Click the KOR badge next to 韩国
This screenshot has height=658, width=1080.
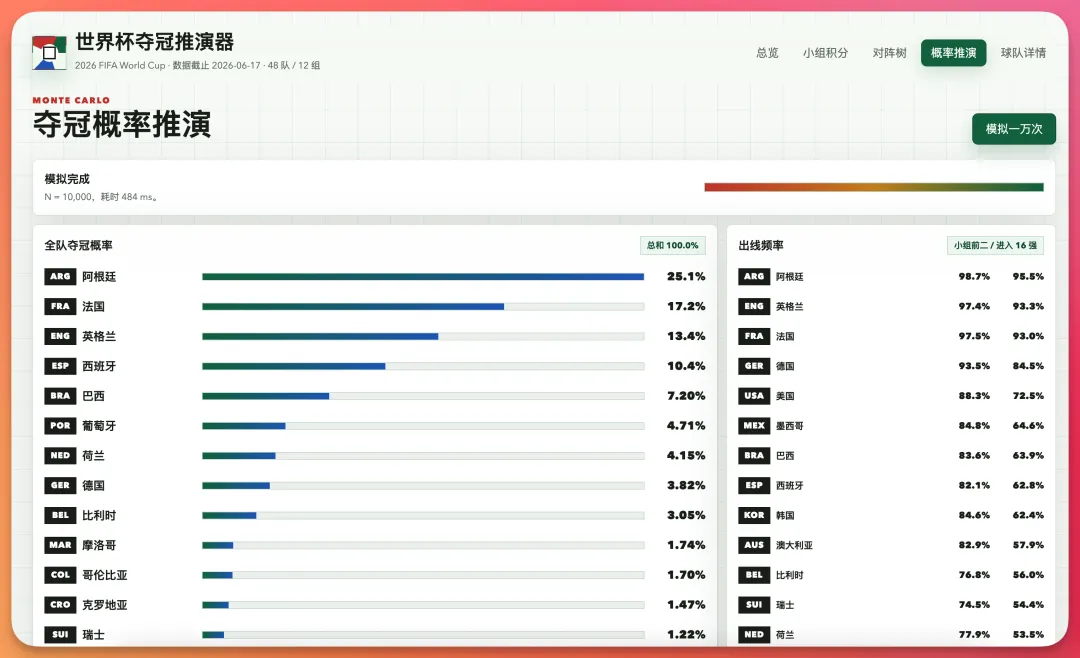click(x=754, y=515)
